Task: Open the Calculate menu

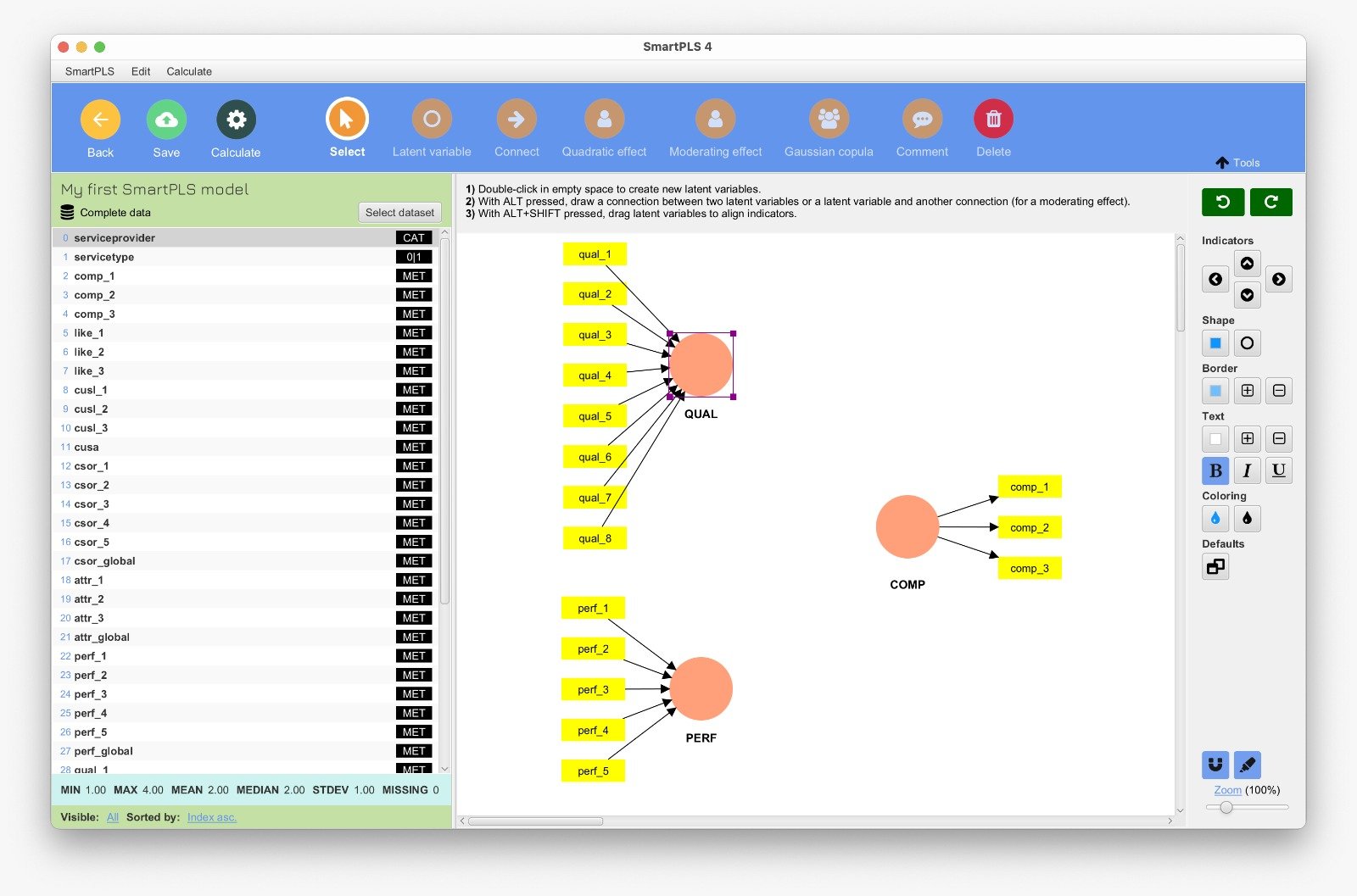Action: point(189,71)
